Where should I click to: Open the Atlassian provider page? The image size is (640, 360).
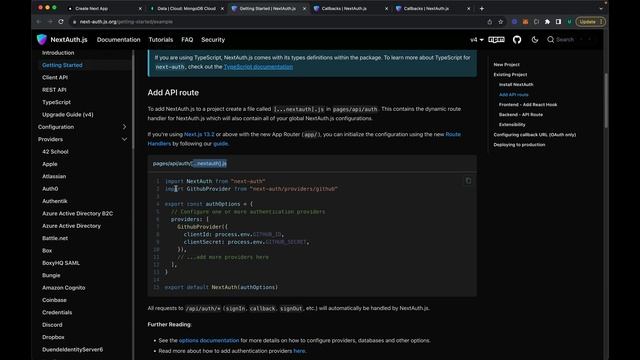54,176
